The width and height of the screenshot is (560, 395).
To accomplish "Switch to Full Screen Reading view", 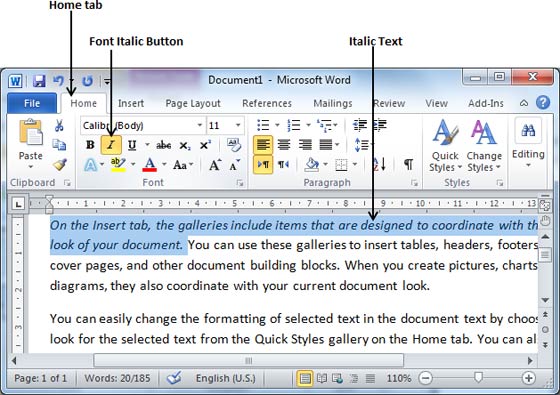I will (x=322, y=378).
